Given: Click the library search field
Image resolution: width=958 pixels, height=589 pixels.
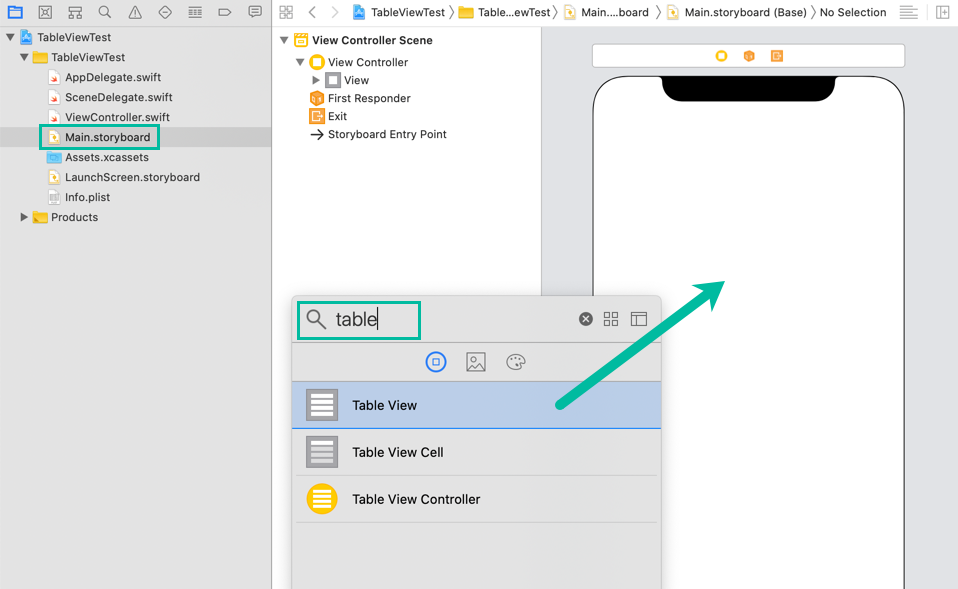Looking at the screenshot, I should (370, 320).
